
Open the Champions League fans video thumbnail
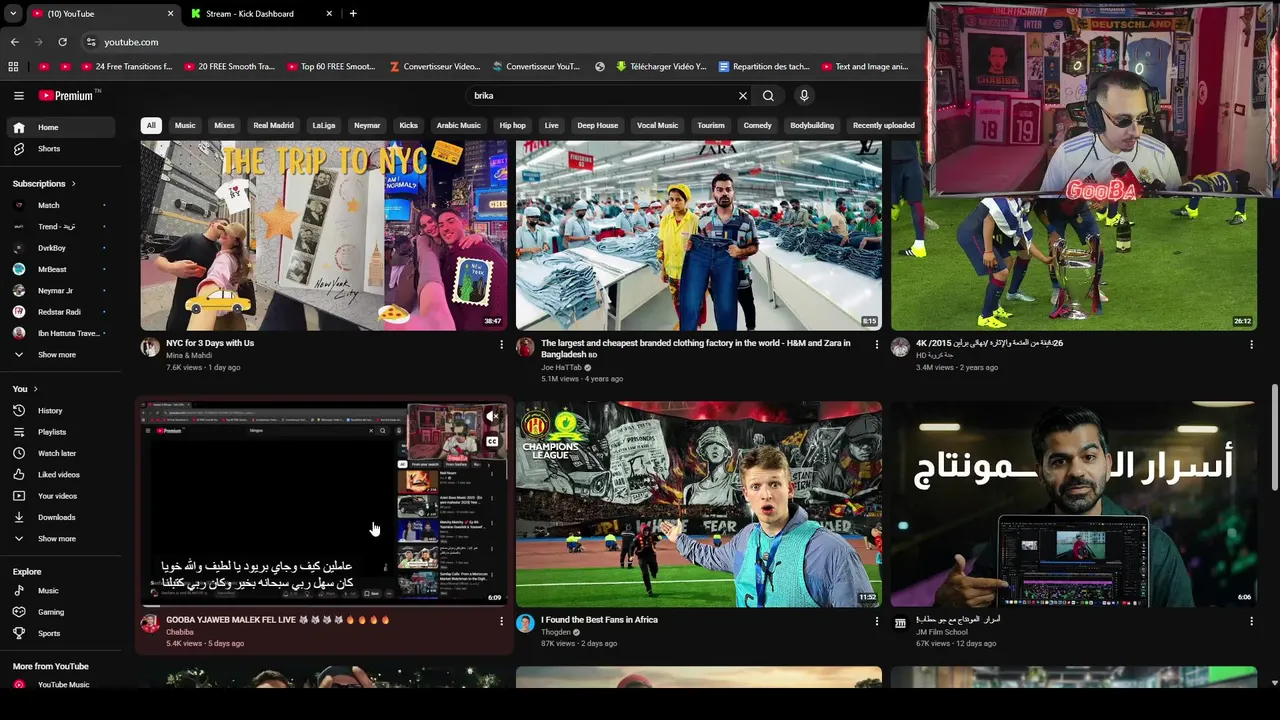click(x=699, y=504)
